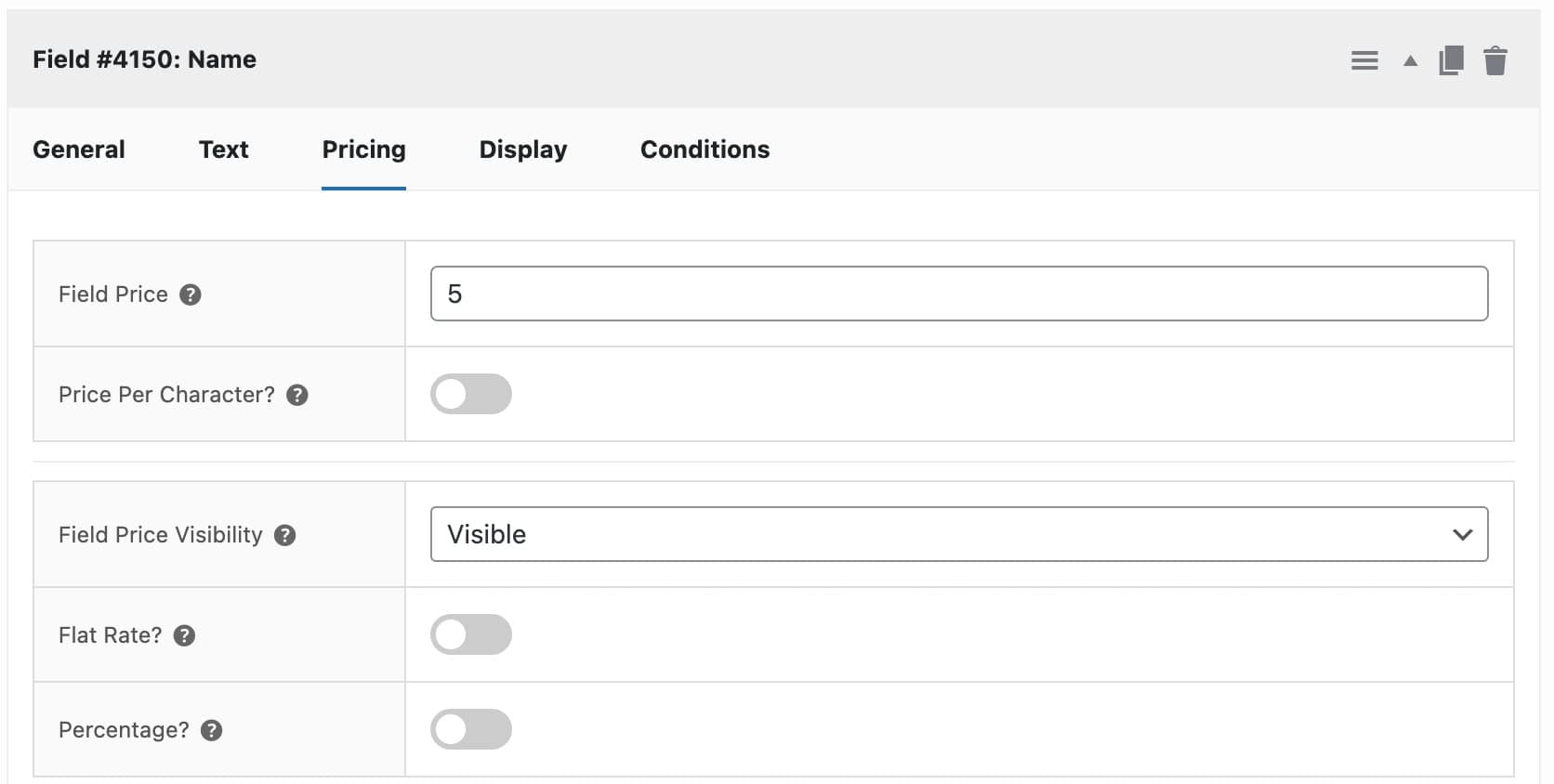Open the Field Price Visibility dropdown
This screenshot has width=1554, height=784.
tap(958, 534)
